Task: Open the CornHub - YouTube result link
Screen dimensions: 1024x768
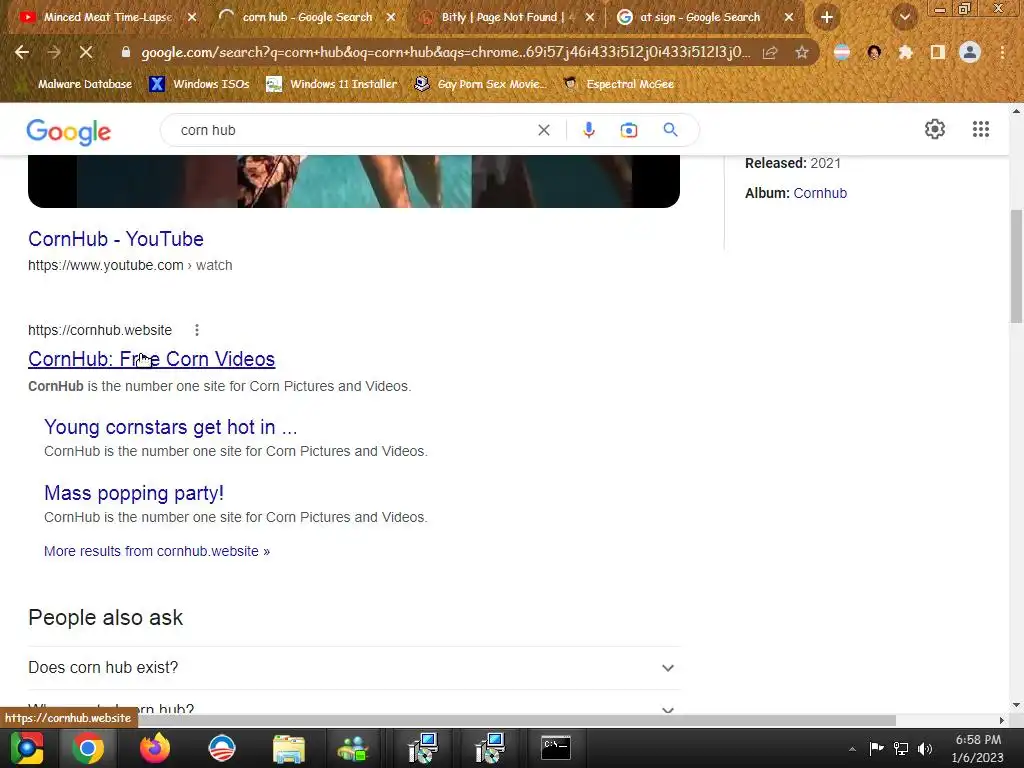Action: (x=116, y=239)
